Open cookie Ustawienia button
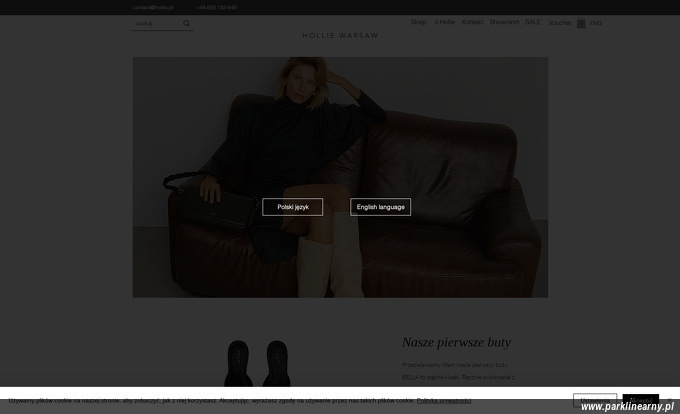The width and height of the screenshot is (680, 414). 595,400
